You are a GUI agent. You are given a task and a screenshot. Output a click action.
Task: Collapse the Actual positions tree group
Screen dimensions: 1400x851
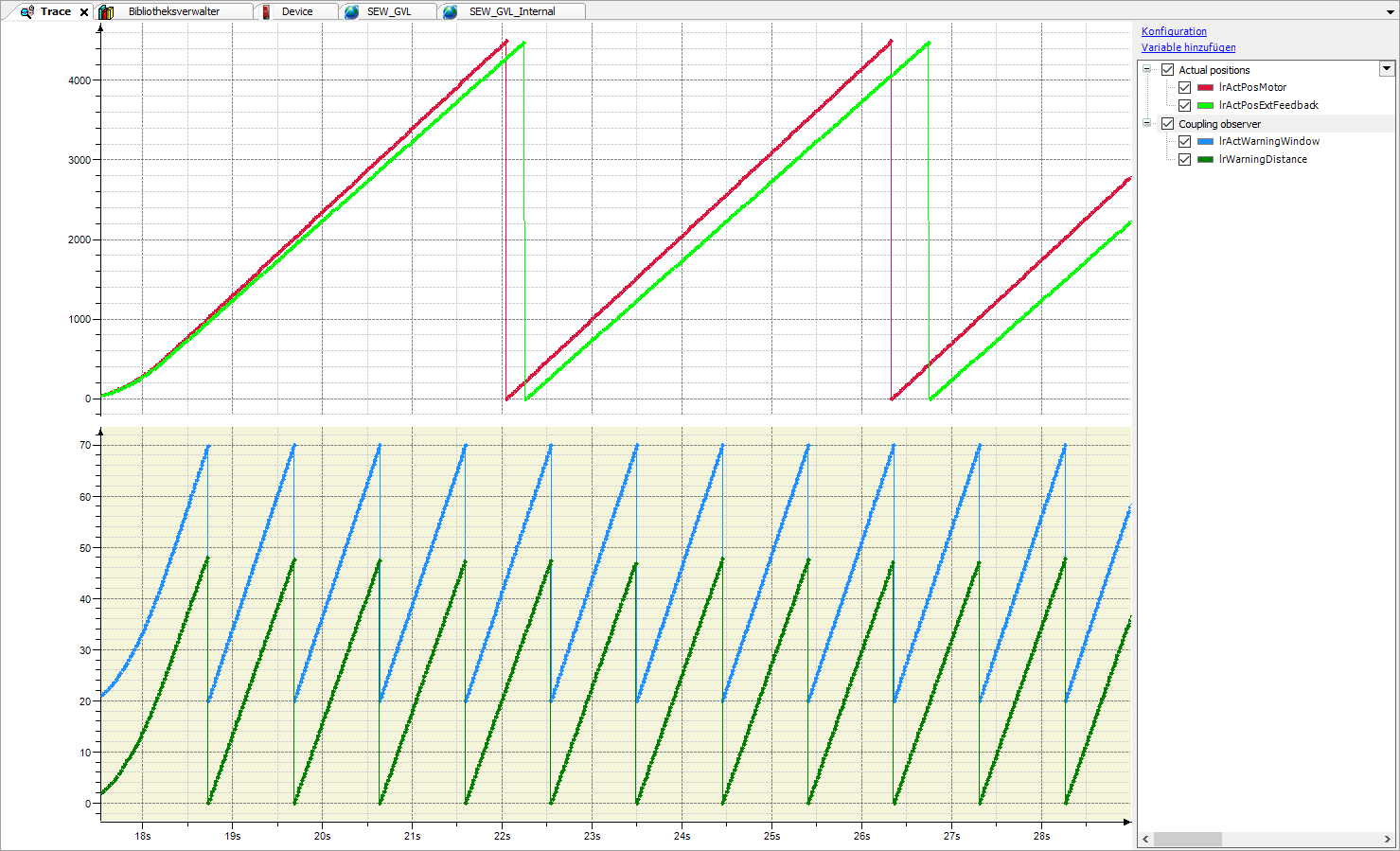point(1147,69)
